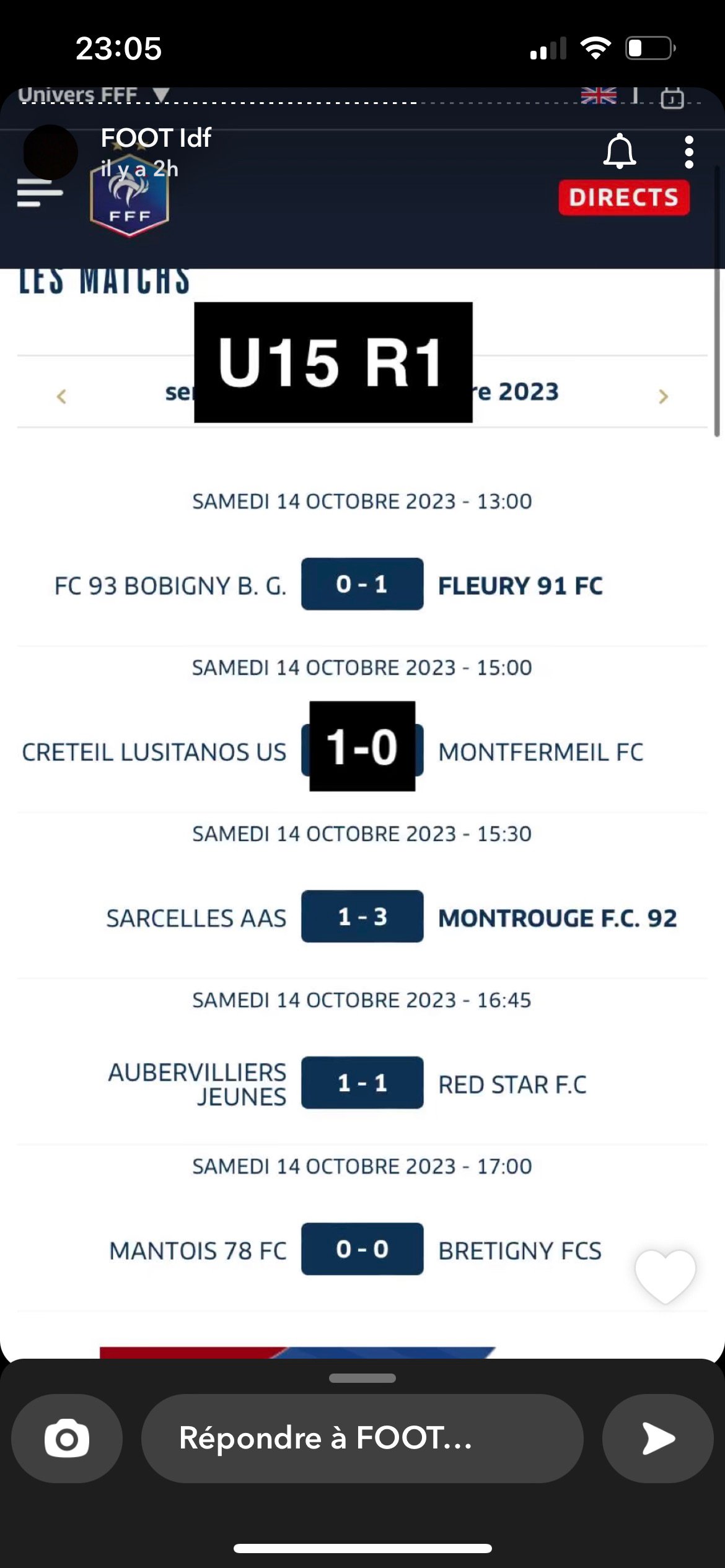The image size is (725, 1568).
Task: Open the Aubervilliers vs Red Star 1-1 score
Action: pyautogui.click(x=362, y=1082)
